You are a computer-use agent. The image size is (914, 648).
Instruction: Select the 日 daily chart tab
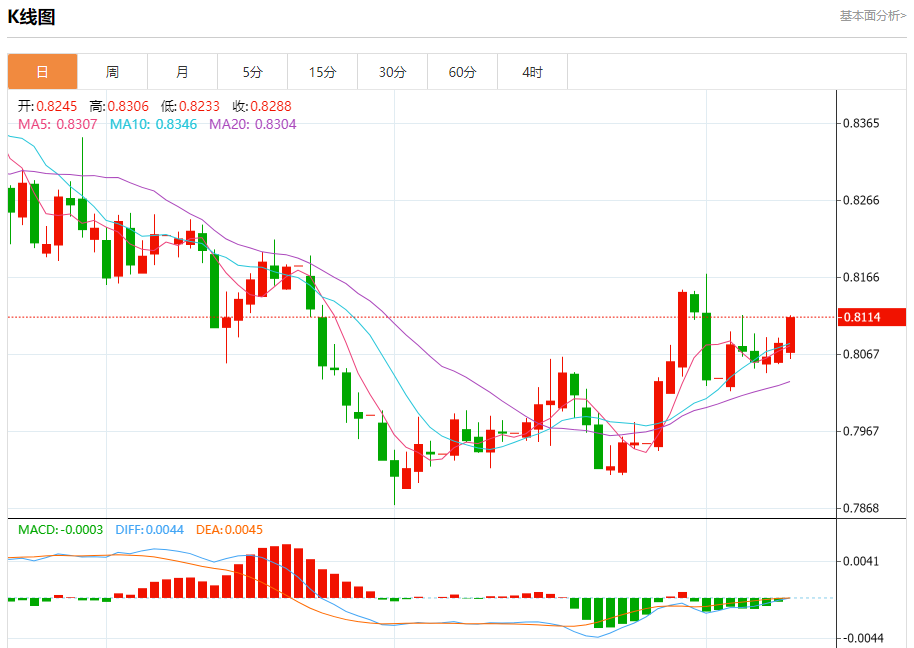pos(43,72)
